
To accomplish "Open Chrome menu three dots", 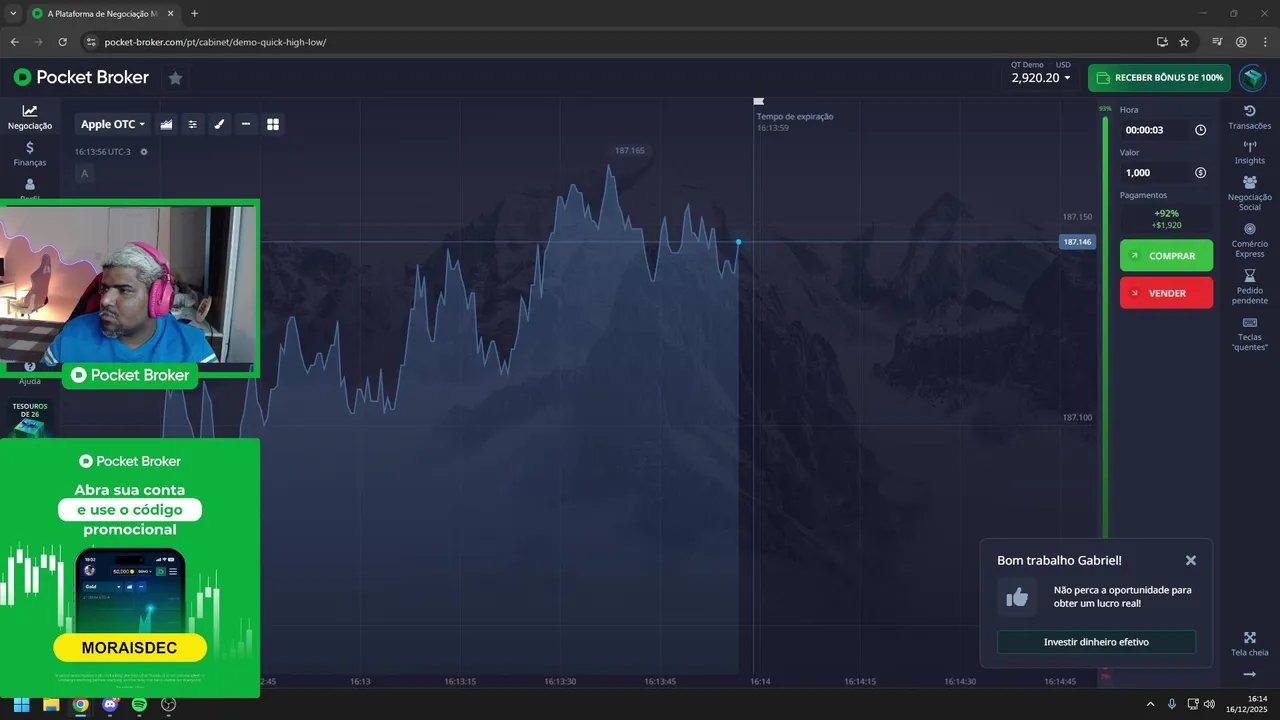I will click(x=1265, y=42).
